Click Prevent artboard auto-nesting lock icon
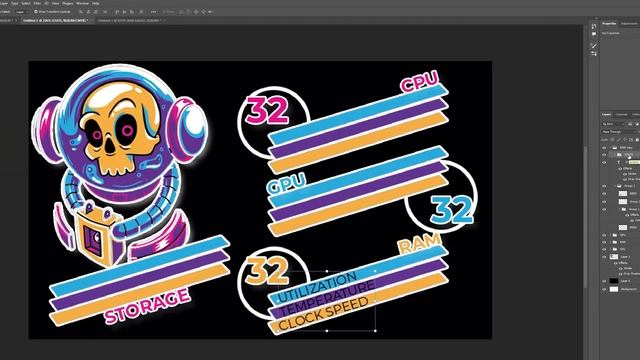640x360 pixels. (631, 140)
